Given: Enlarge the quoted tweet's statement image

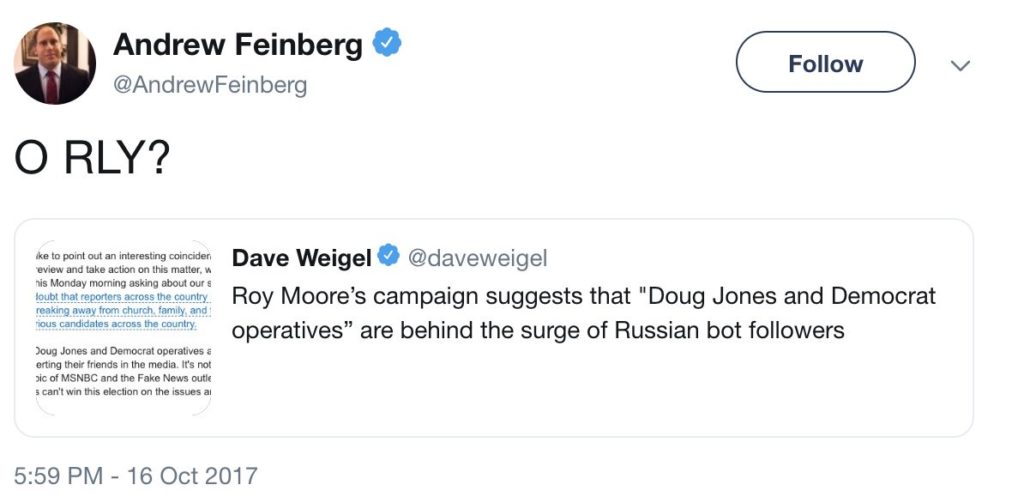Looking at the screenshot, I should tap(123, 327).
